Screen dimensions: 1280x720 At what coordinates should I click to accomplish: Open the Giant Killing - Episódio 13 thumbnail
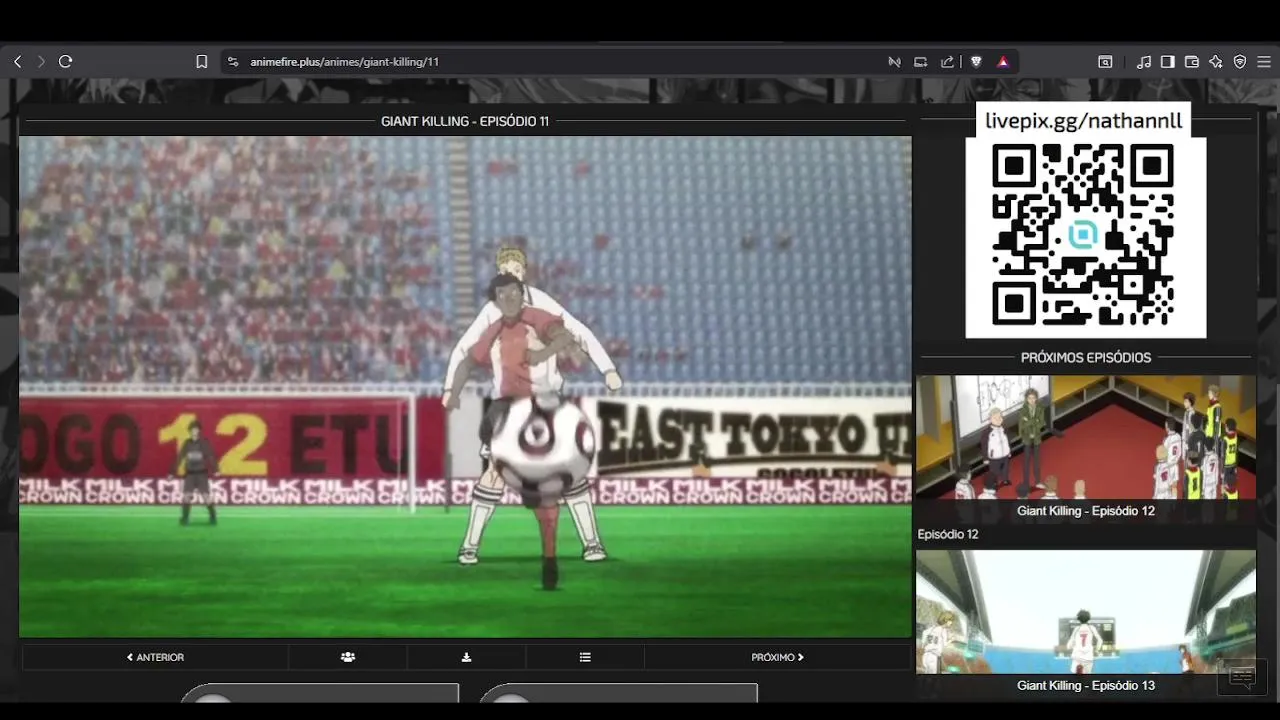click(x=1086, y=611)
